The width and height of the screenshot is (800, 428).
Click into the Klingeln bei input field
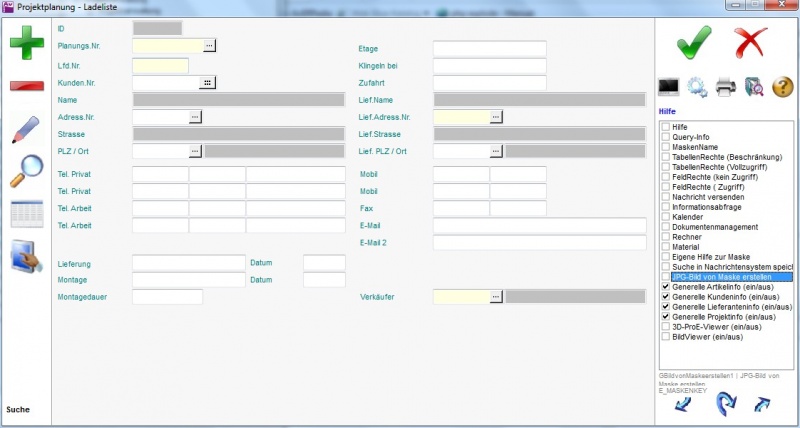pos(489,66)
